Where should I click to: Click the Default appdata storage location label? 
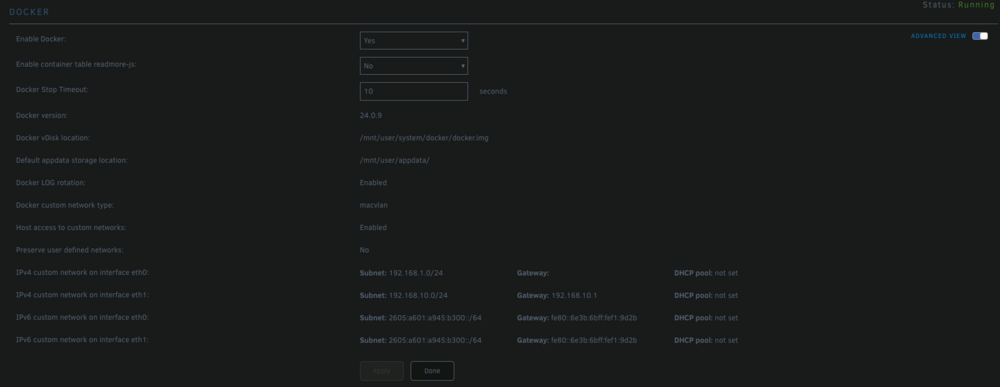(x=71, y=160)
